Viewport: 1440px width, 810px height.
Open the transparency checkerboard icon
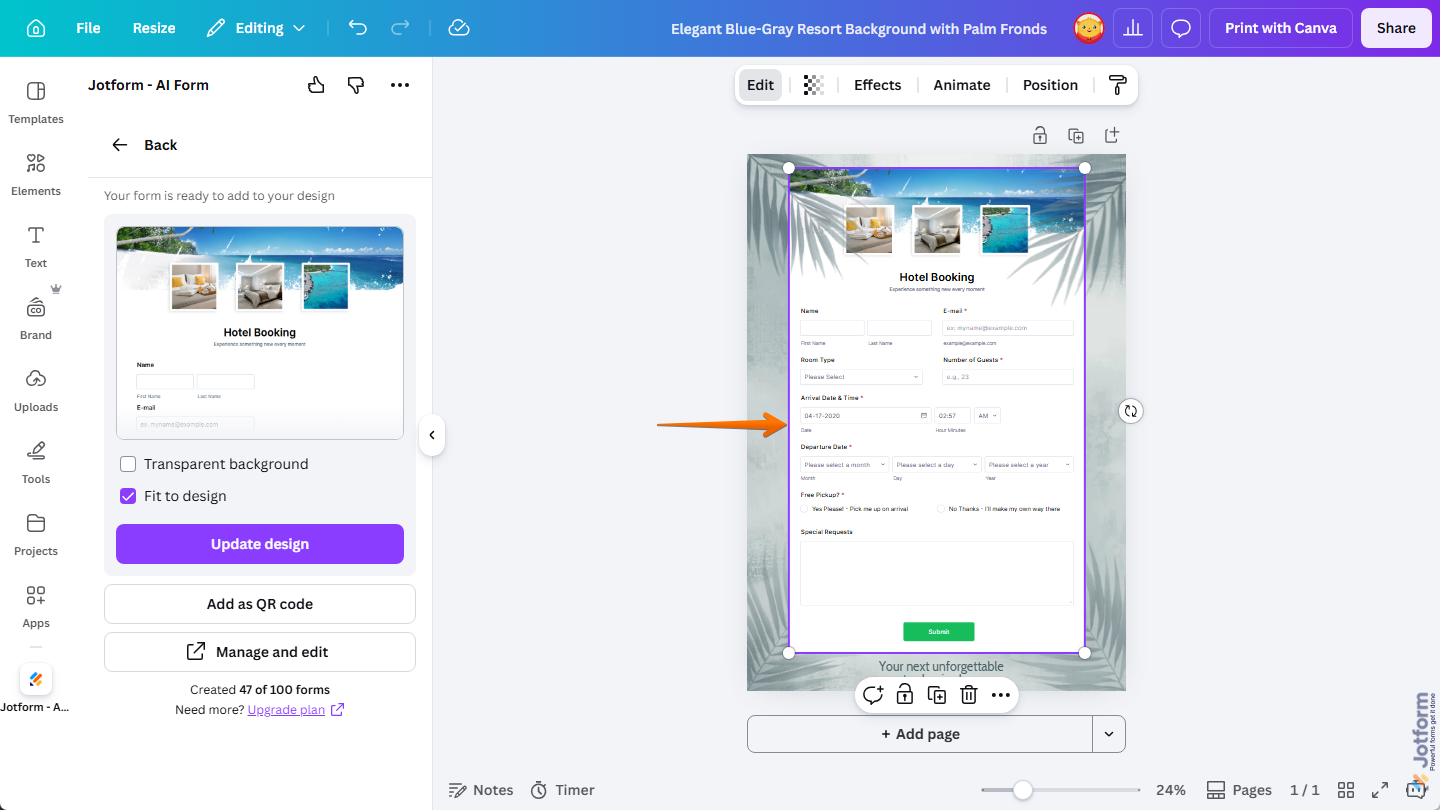814,85
